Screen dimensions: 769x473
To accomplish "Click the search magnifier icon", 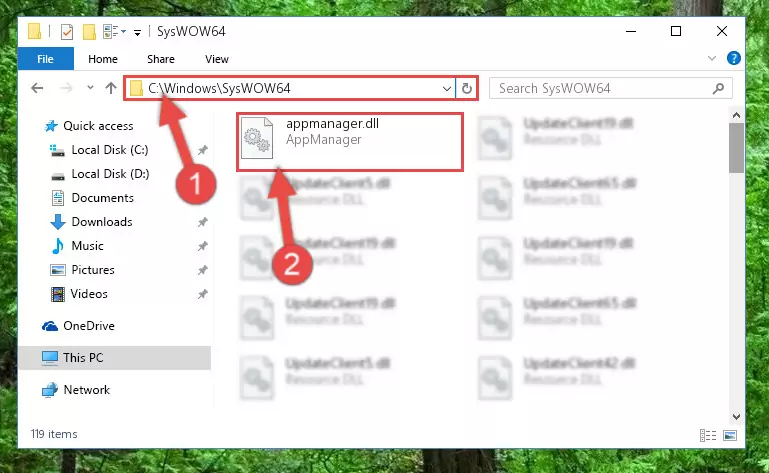I will pos(718,88).
